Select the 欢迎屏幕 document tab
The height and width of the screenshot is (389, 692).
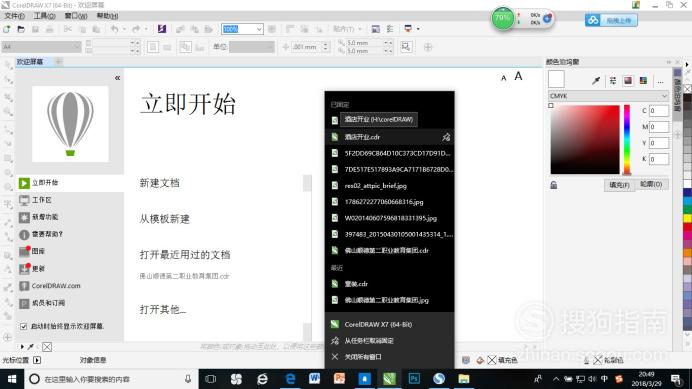[30, 62]
